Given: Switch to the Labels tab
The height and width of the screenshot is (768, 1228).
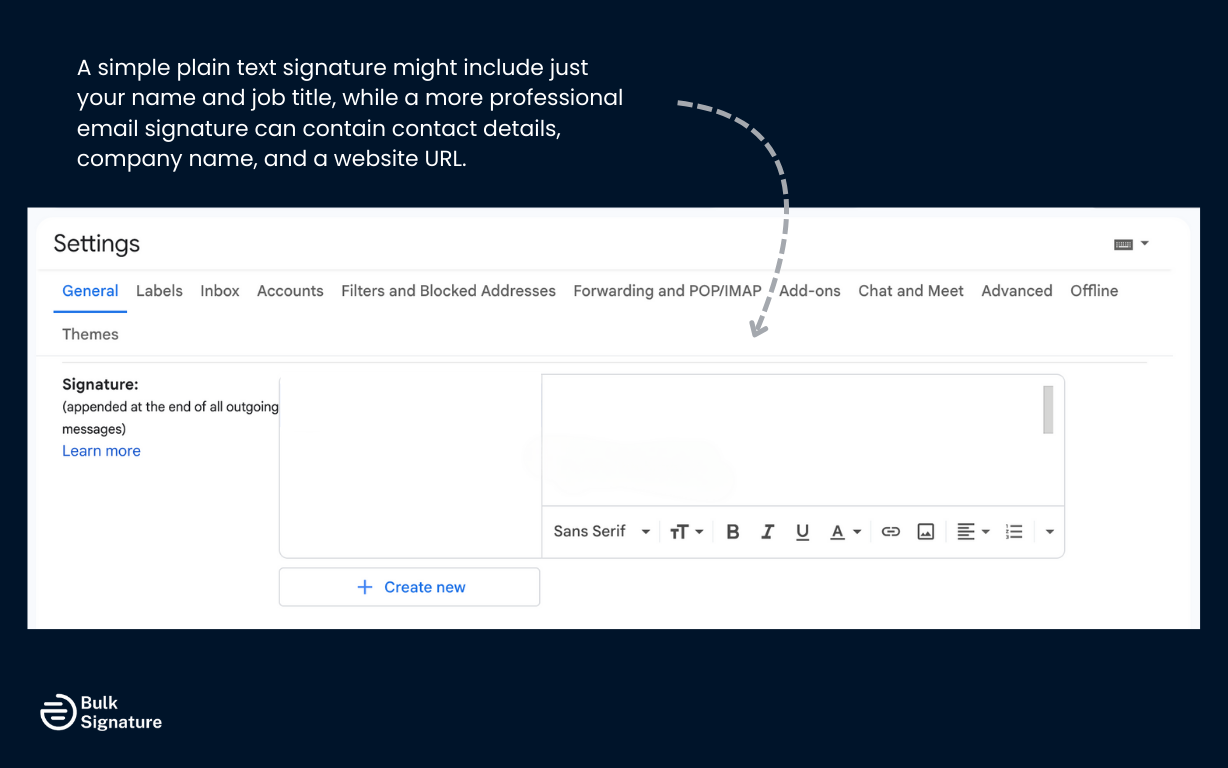Looking at the screenshot, I should pos(159,291).
